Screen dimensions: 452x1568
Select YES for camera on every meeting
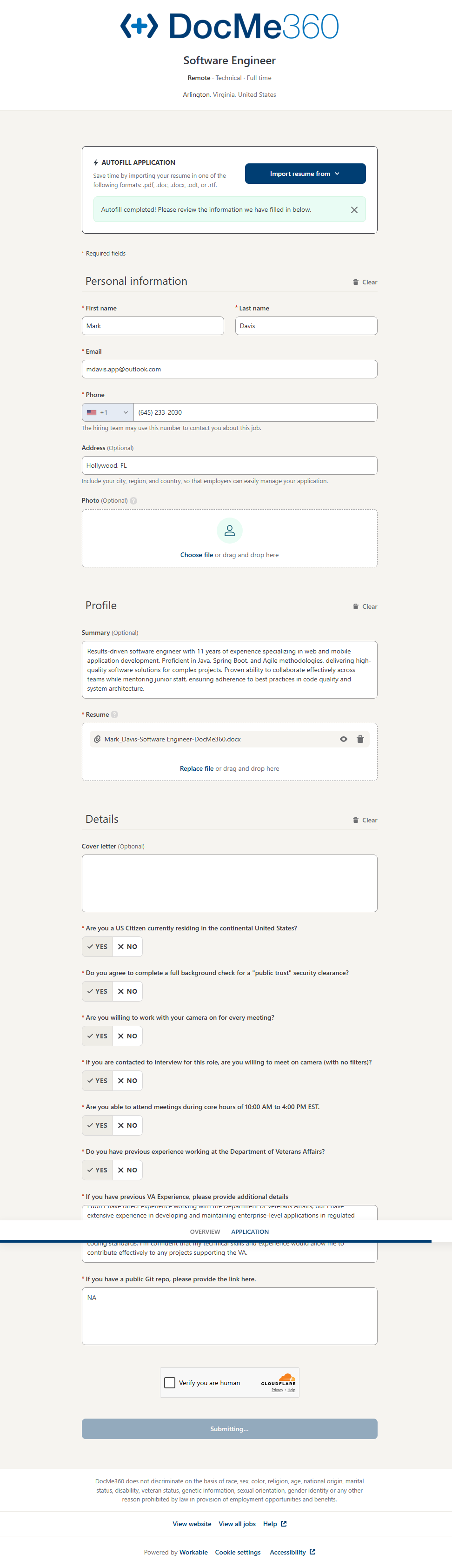pyautogui.click(x=97, y=1036)
